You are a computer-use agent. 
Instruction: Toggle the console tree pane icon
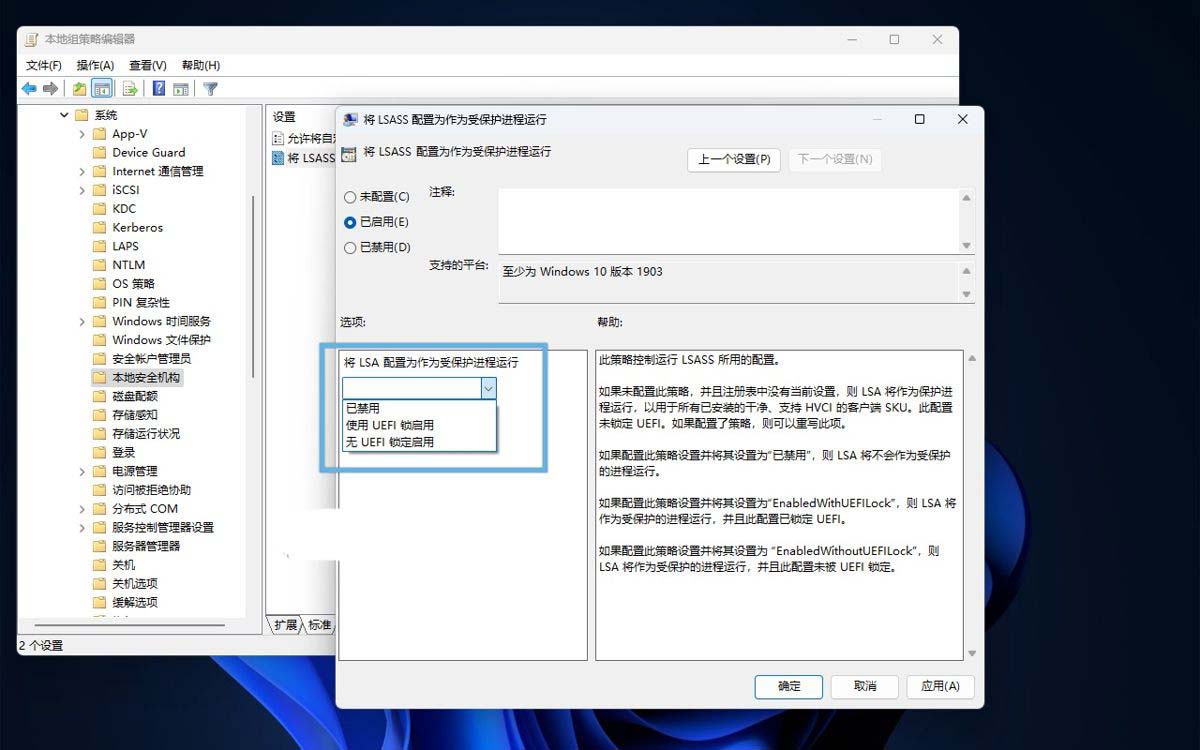point(102,88)
